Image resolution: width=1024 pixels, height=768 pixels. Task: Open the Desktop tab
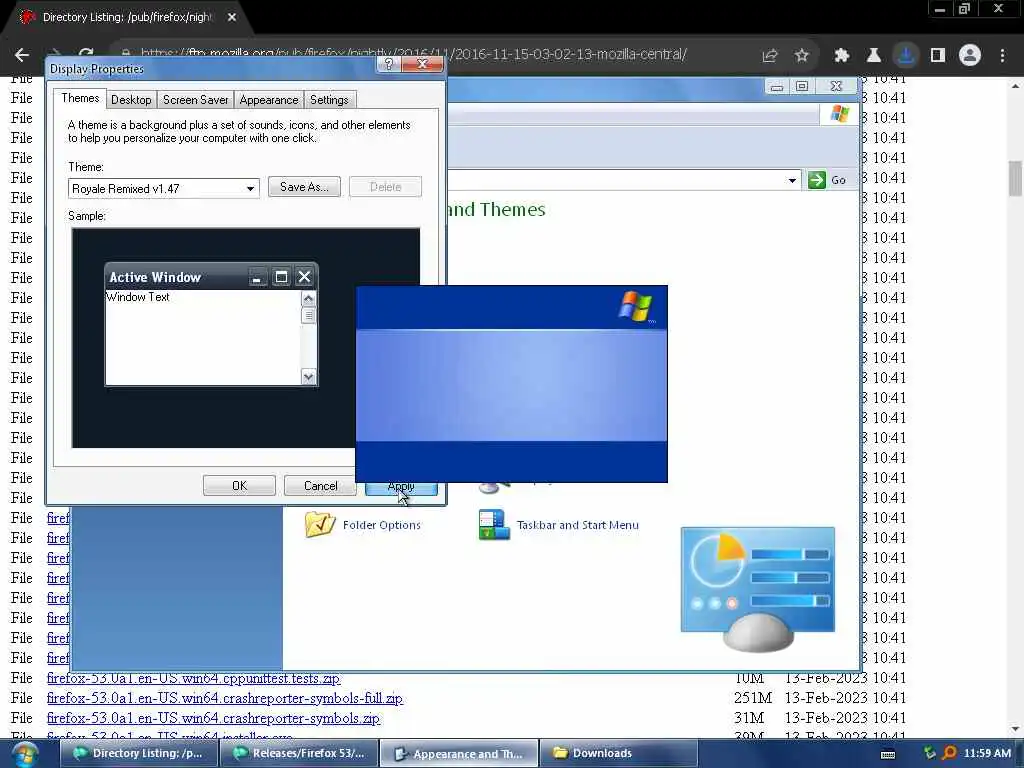pyautogui.click(x=131, y=100)
